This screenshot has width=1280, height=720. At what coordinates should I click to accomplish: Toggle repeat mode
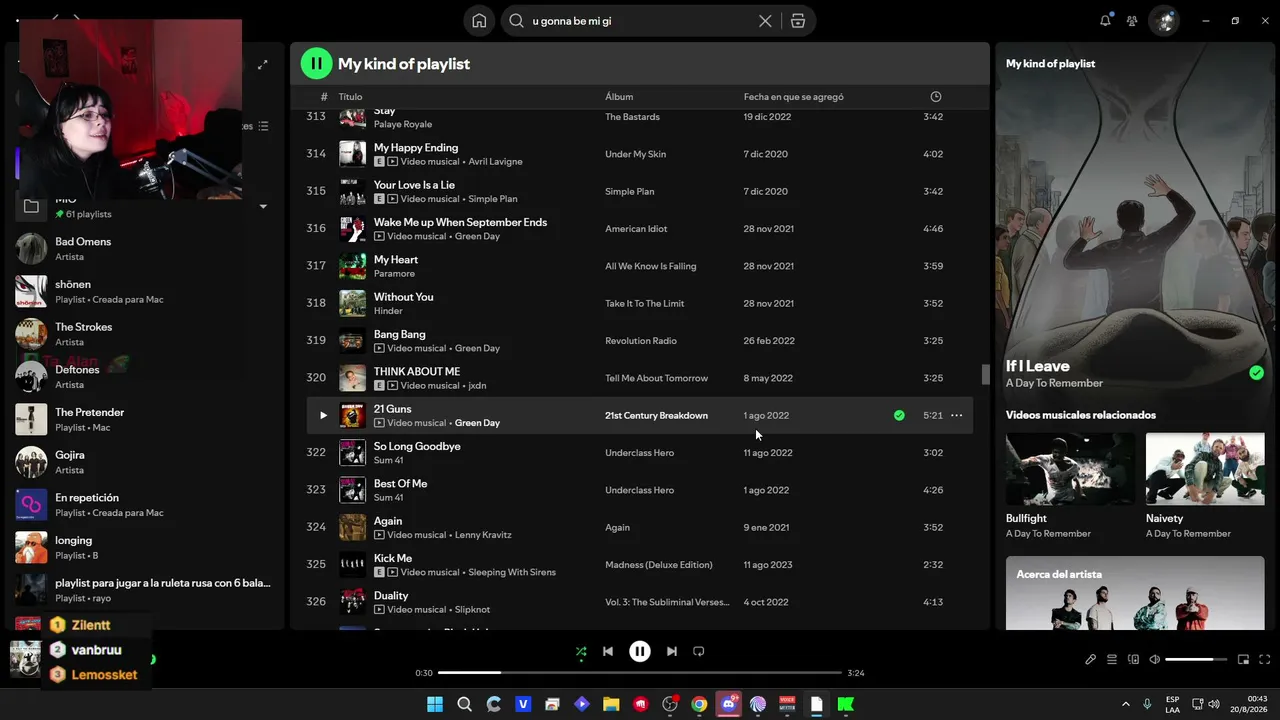699,651
